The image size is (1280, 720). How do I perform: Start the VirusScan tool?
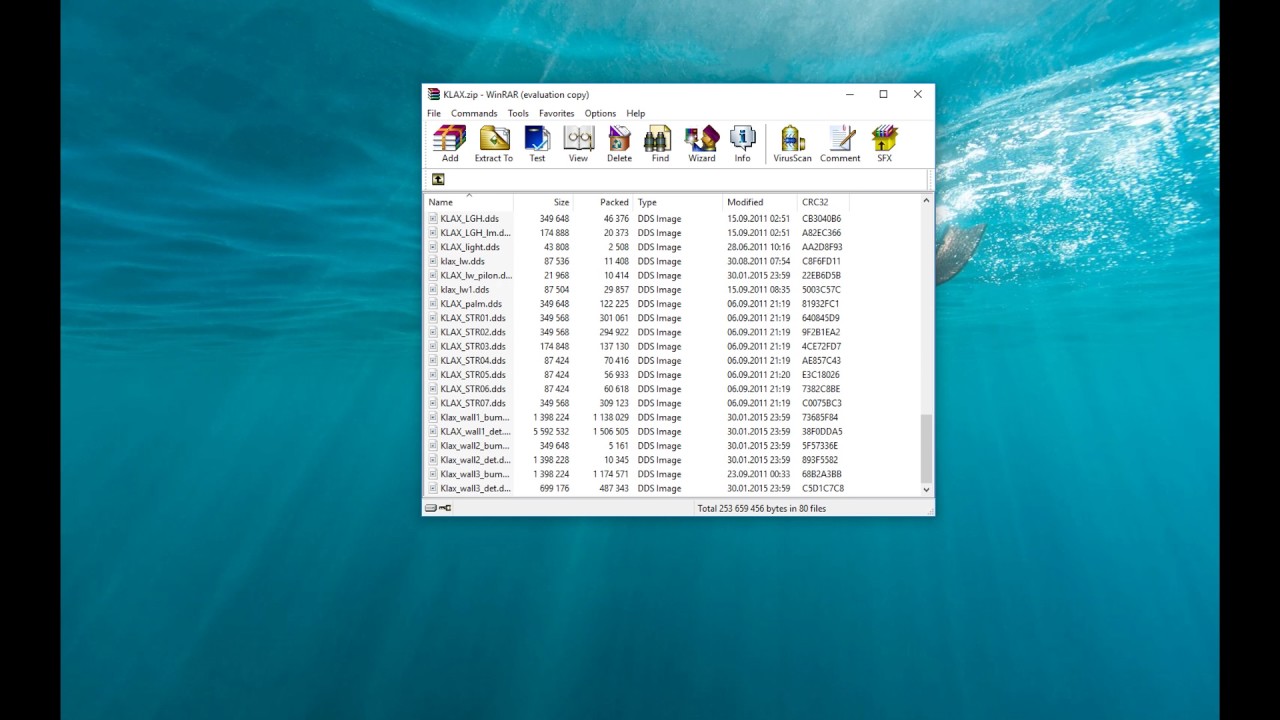click(792, 143)
